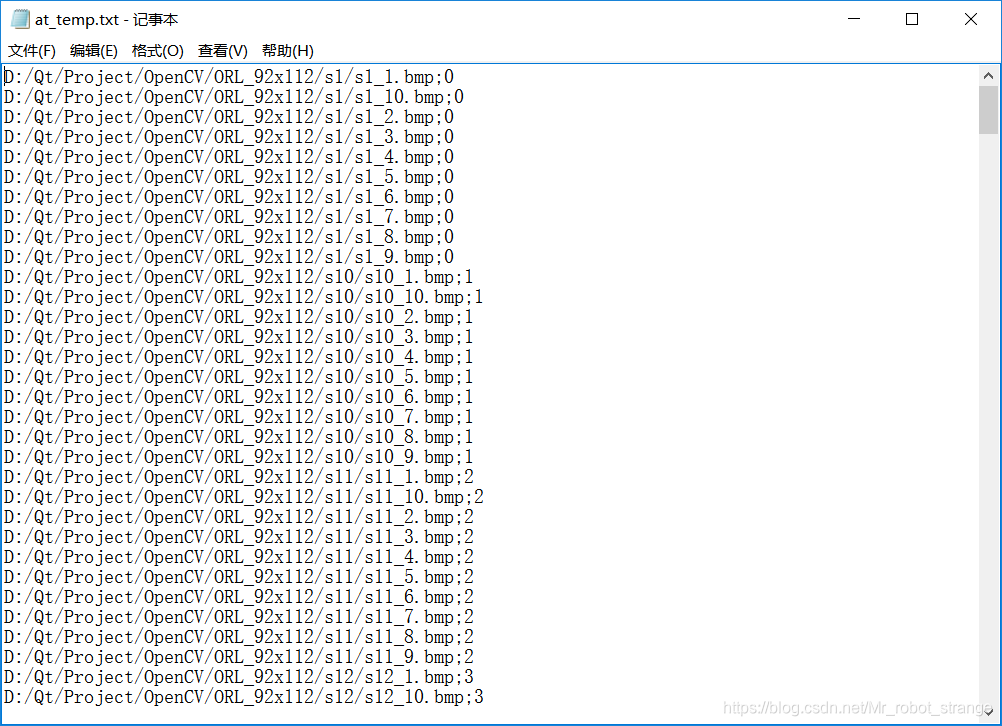Open the 查看(V) View menu

pyautogui.click(x=222, y=50)
